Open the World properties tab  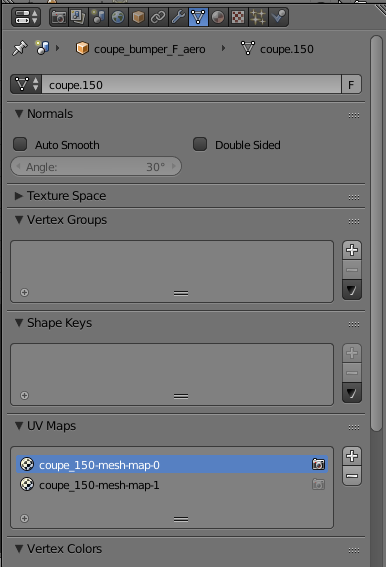point(118,17)
